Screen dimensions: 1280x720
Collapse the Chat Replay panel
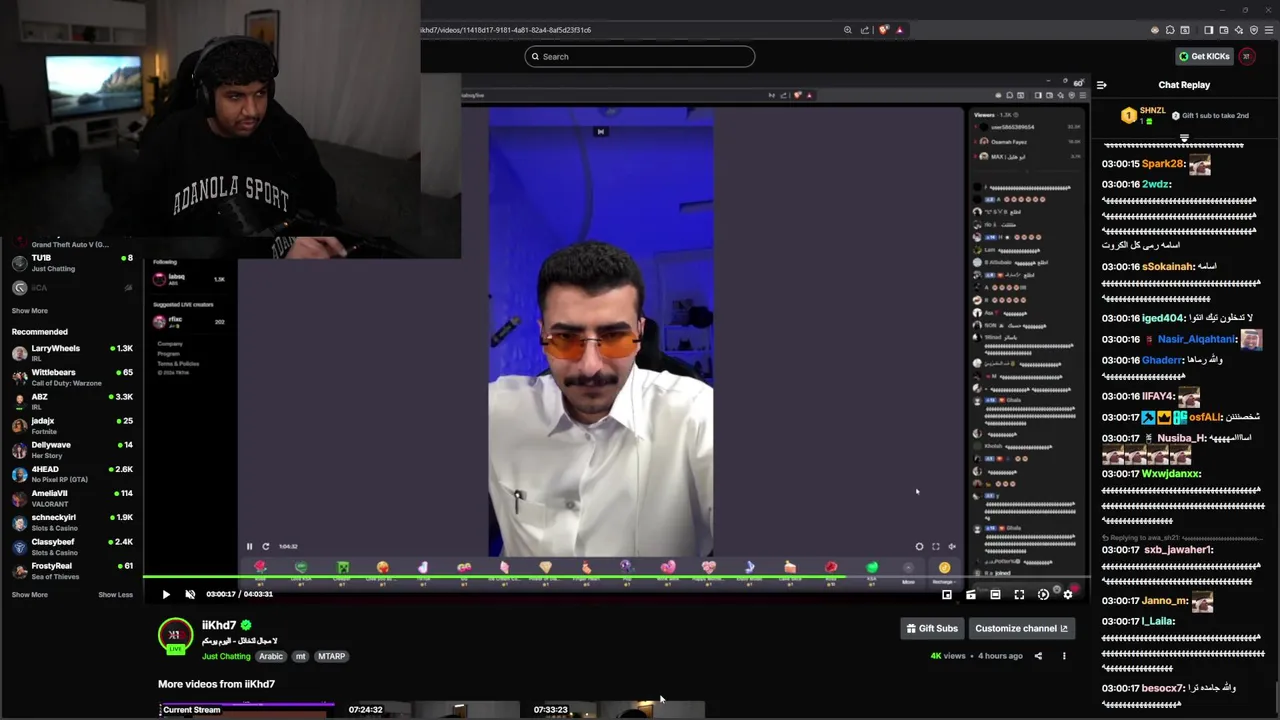pyautogui.click(x=1101, y=85)
